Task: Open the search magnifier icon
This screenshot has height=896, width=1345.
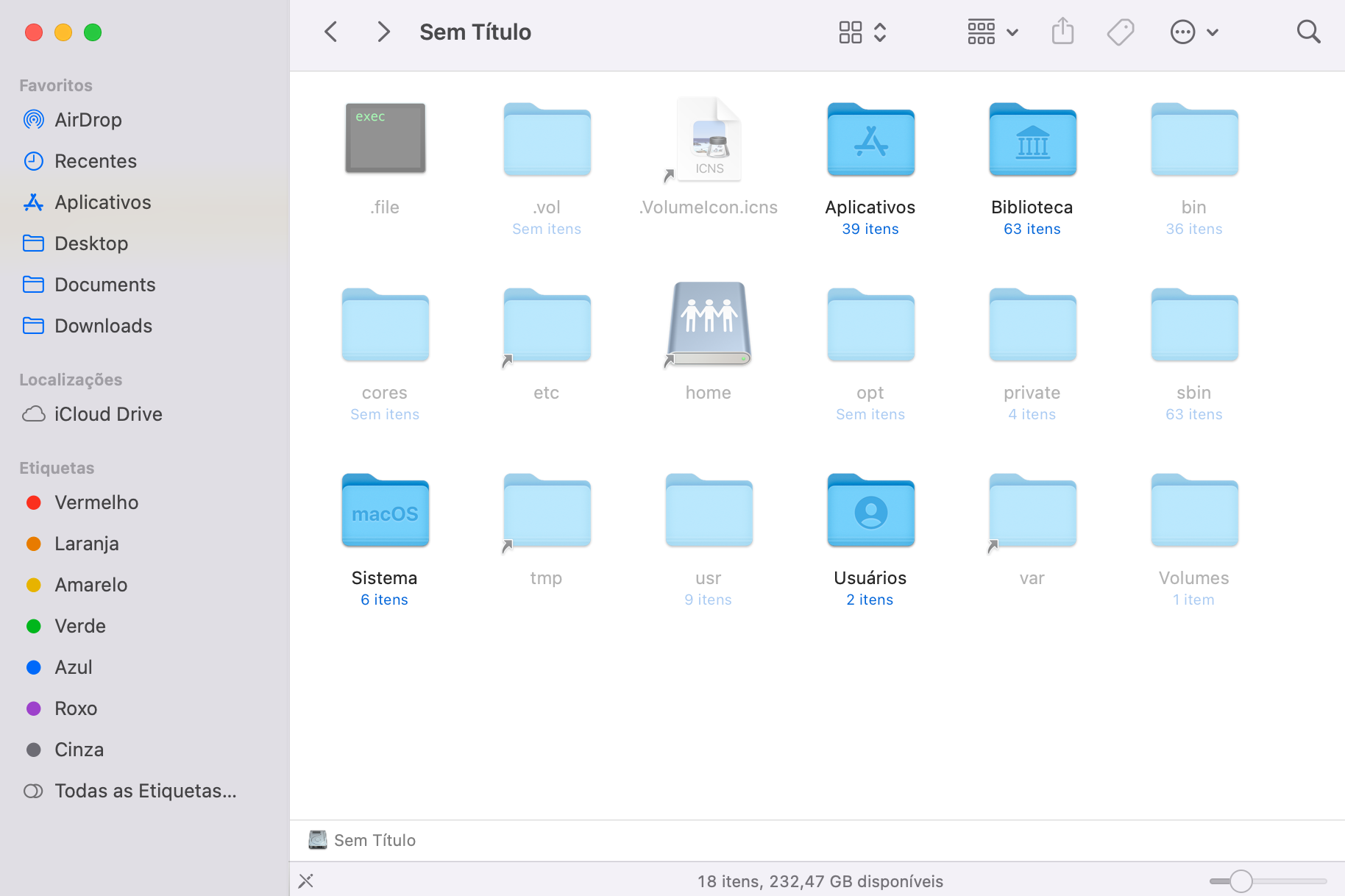Action: pyautogui.click(x=1308, y=32)
